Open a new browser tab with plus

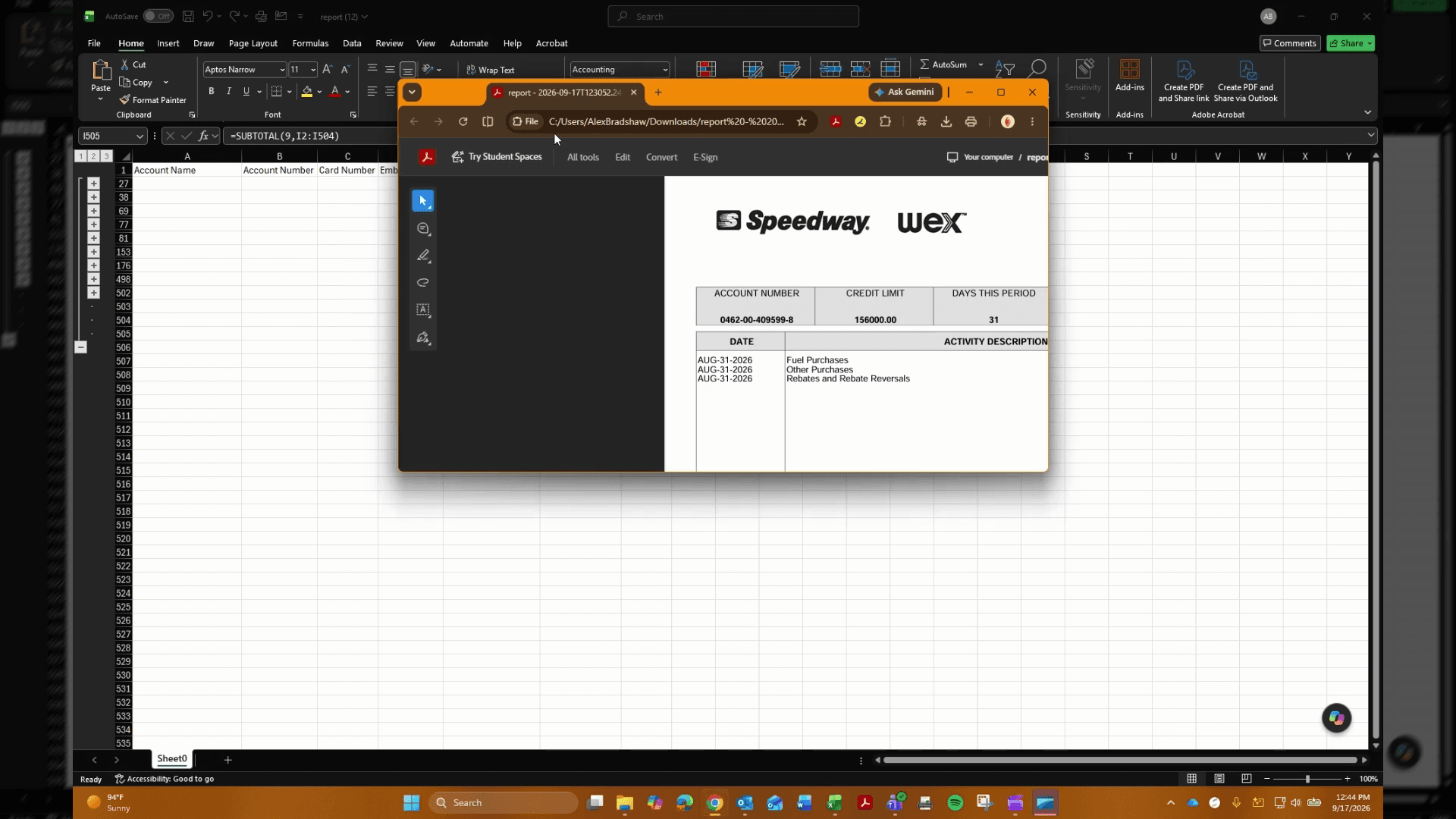pyautogui.click(x=658, y=92)
